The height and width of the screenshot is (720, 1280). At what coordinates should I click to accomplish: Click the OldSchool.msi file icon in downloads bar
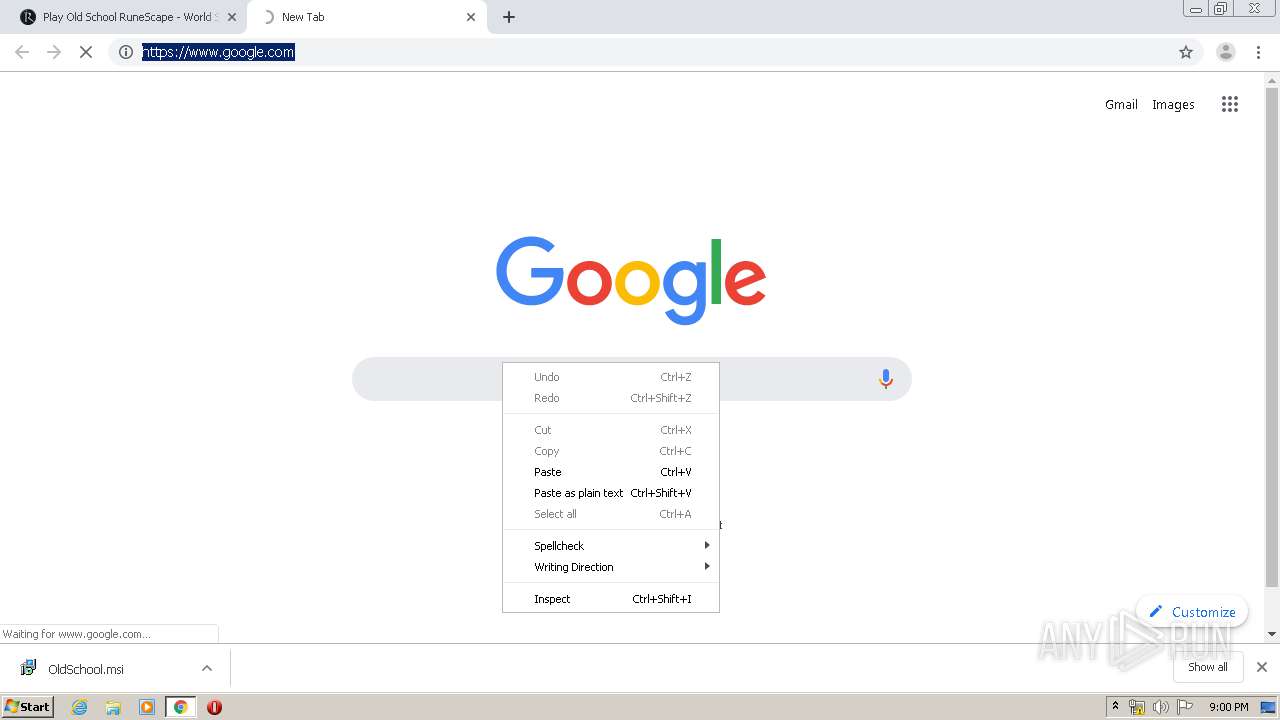tap(28, 668)
